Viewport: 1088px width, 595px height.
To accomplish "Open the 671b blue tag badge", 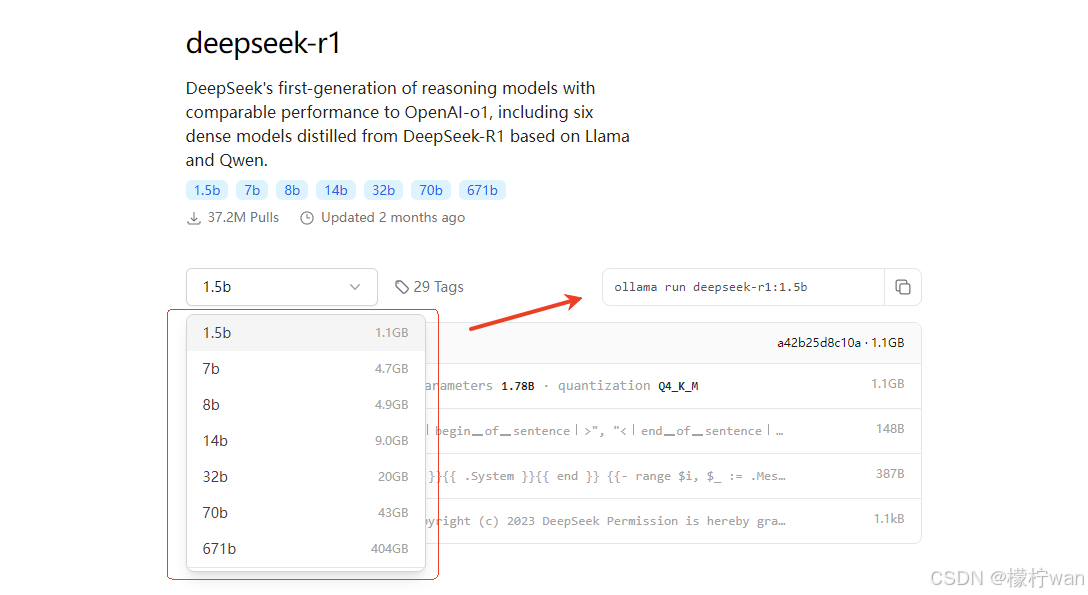I will (482, 190).
